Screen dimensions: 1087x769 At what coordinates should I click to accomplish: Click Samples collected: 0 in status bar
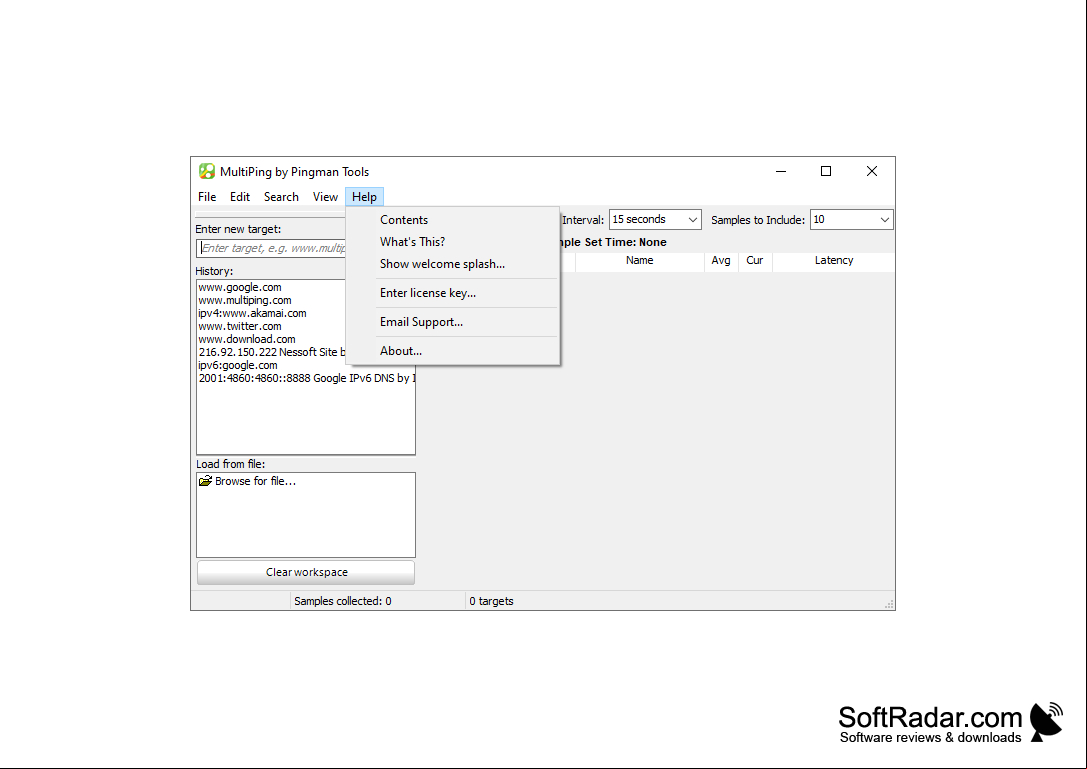point(342,601)
